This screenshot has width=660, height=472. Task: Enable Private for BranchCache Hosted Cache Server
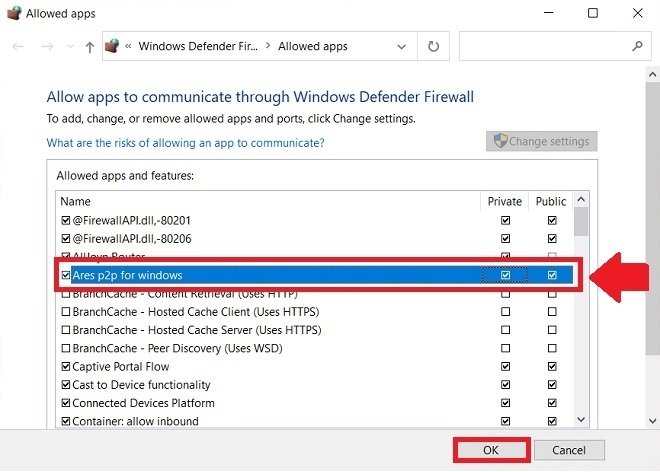505,330
